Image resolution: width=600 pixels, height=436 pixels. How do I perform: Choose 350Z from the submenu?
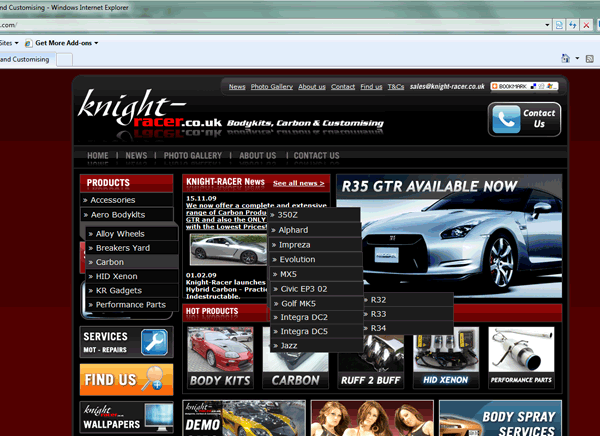tap(314, 215)
